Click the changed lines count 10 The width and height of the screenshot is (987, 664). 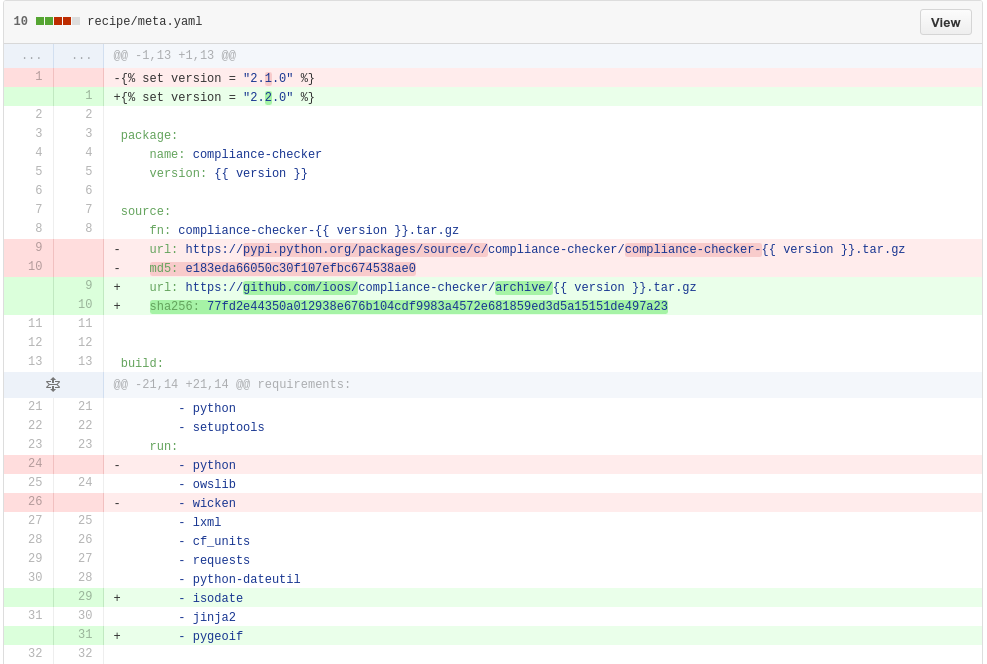(20, 21)
